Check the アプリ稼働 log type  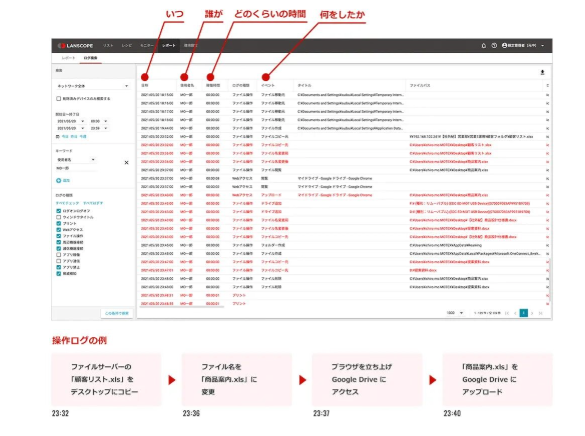59,255
